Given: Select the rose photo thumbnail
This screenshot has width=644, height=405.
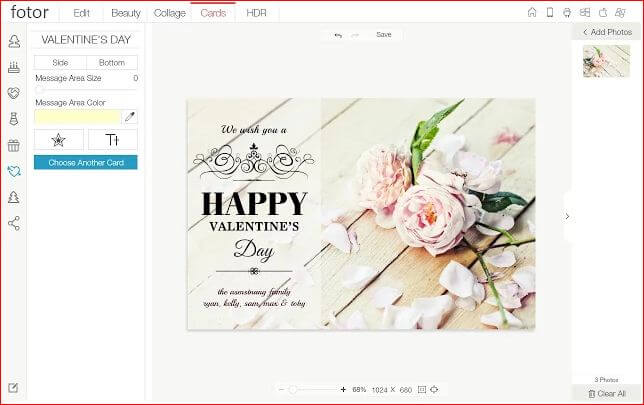Looking at the screenshot, I should point(606,62).
